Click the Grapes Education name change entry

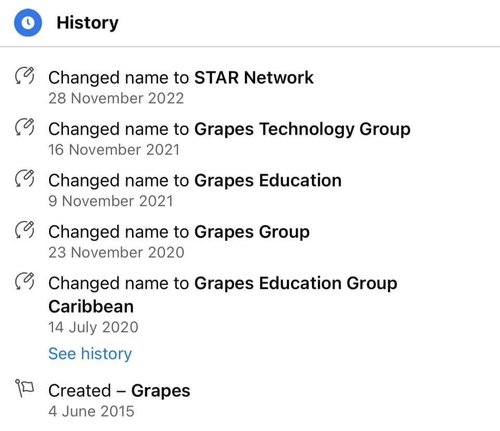click(195, 181)
